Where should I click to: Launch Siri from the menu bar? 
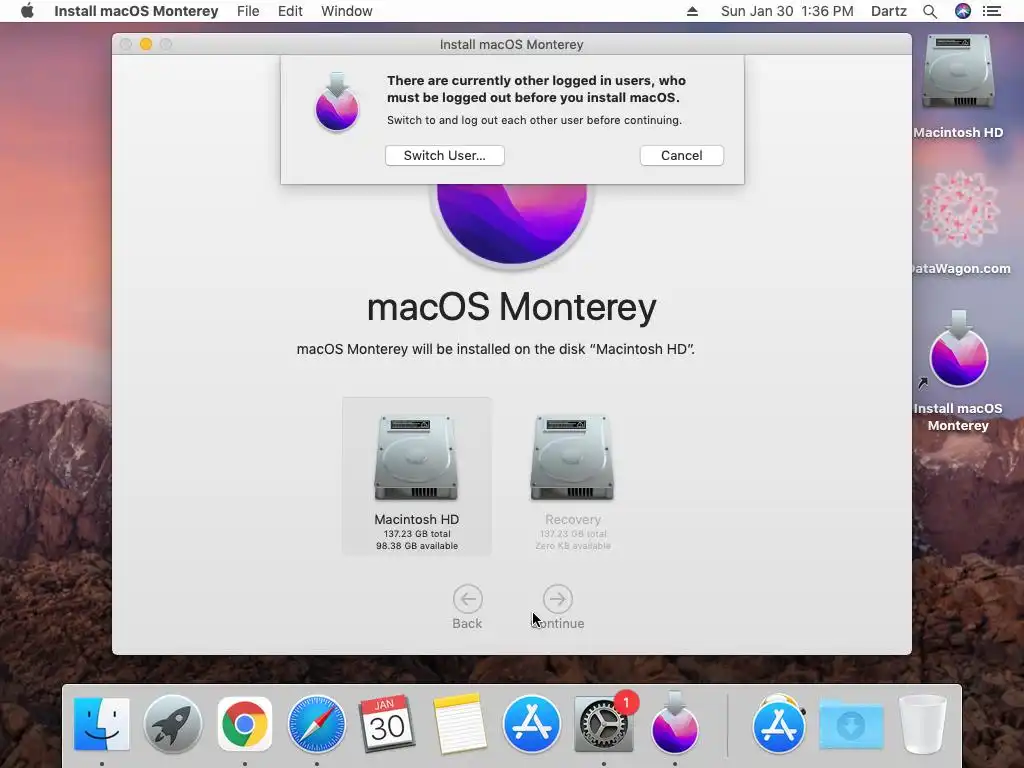963,11
